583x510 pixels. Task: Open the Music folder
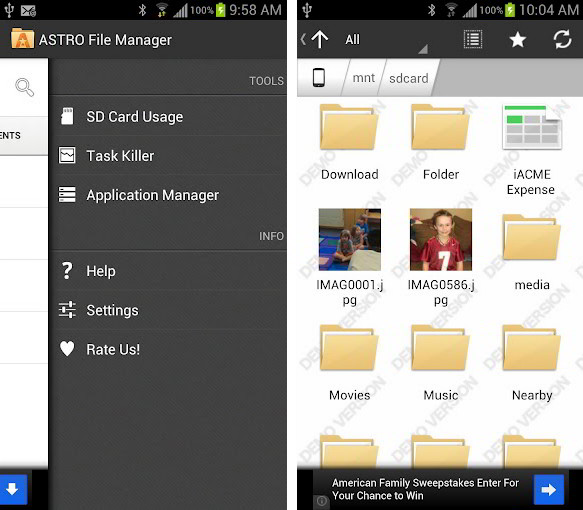441,363
